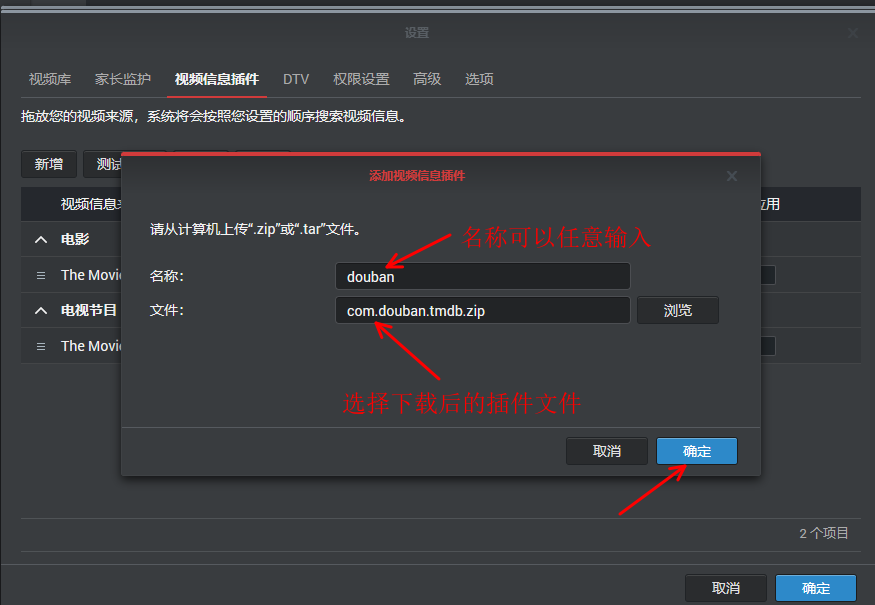This screenshot has height=605, width=875.
Task: Select The Movie row under 电视节目
Action: point(92,346)
